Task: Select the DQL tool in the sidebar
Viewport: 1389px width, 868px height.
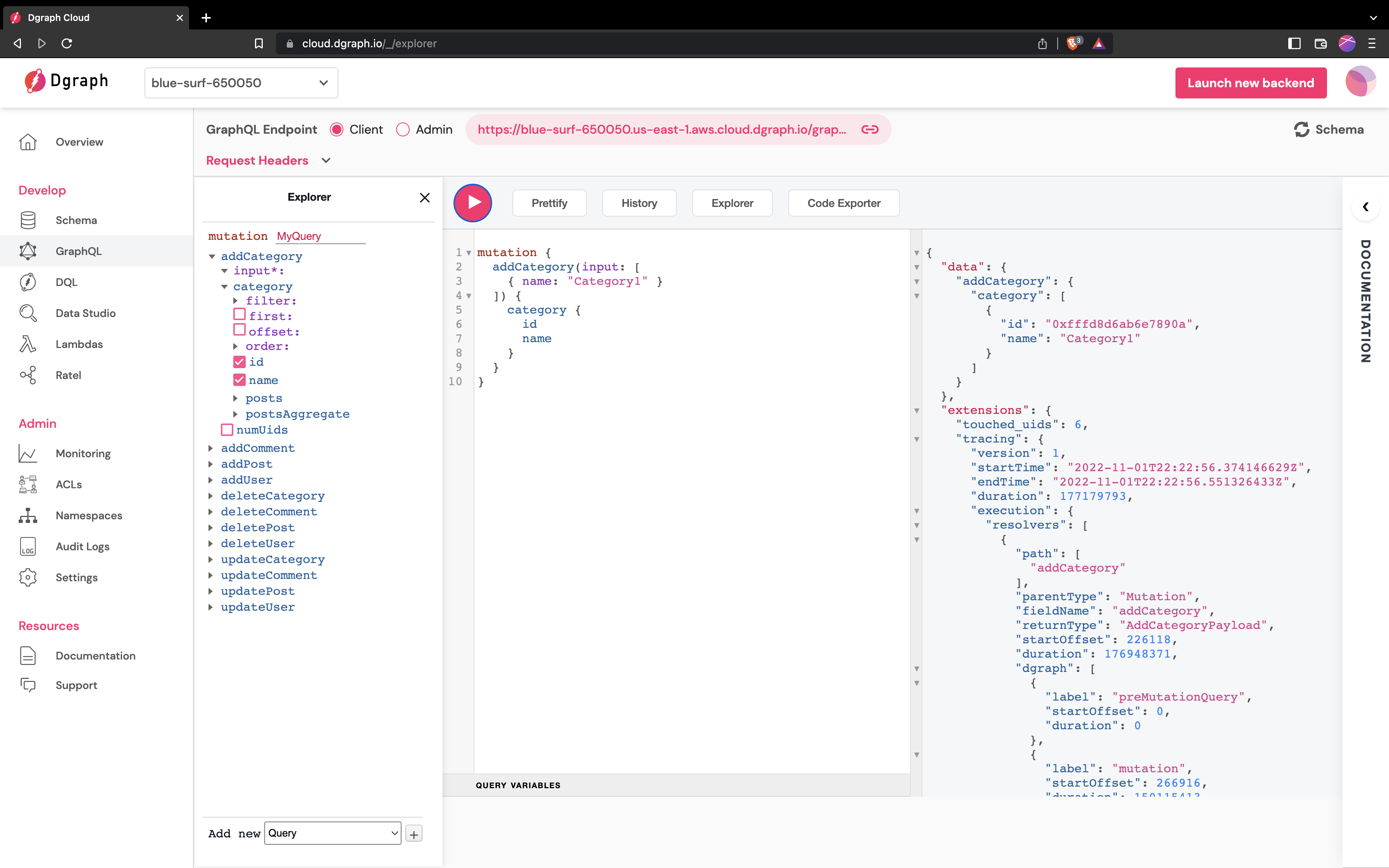Action: point(67,282)
